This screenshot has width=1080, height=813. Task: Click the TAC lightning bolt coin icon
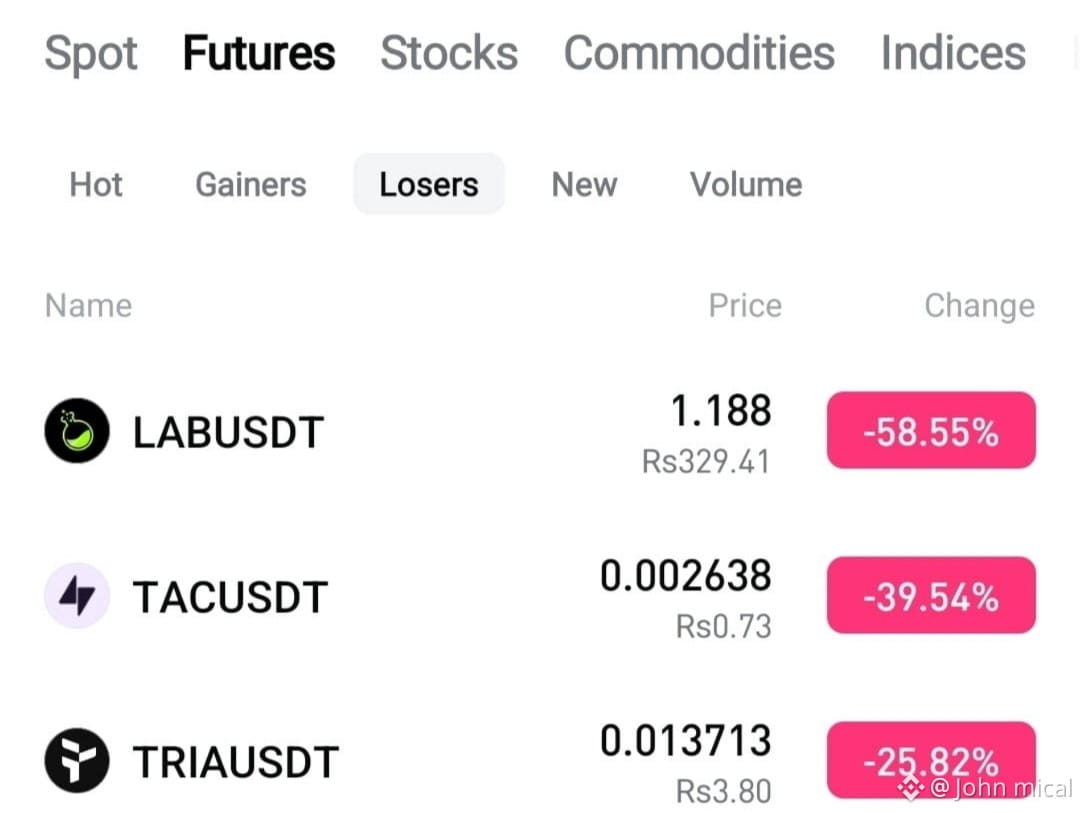click(x=77, y=595)
